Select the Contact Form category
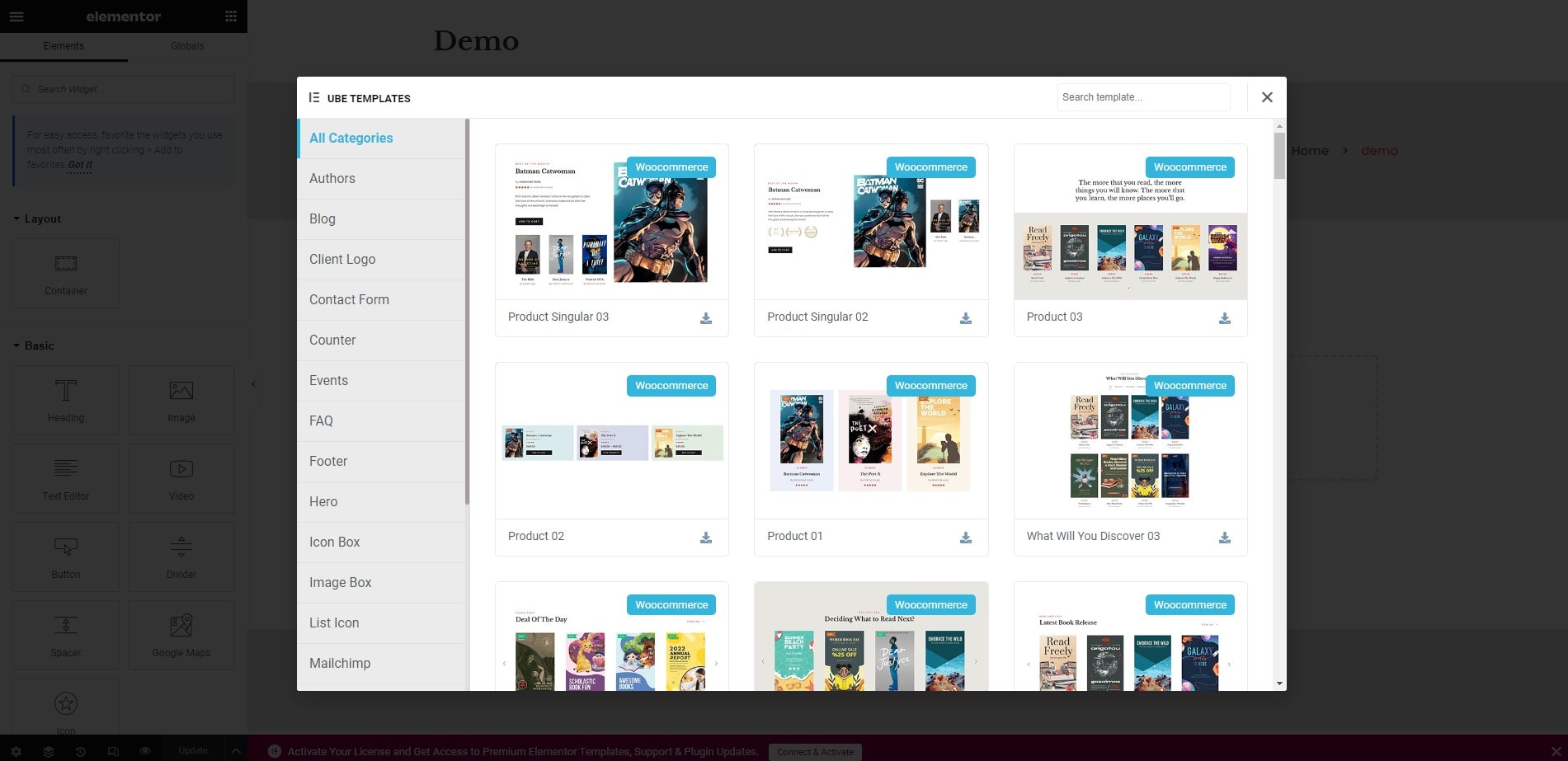This screenshot has height=761, width=1568. (x=381, y=300)
